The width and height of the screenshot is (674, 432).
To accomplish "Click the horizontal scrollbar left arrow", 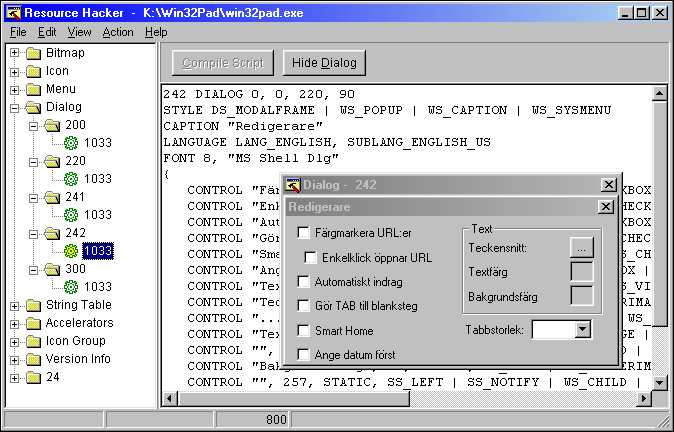I will (170, 398).
